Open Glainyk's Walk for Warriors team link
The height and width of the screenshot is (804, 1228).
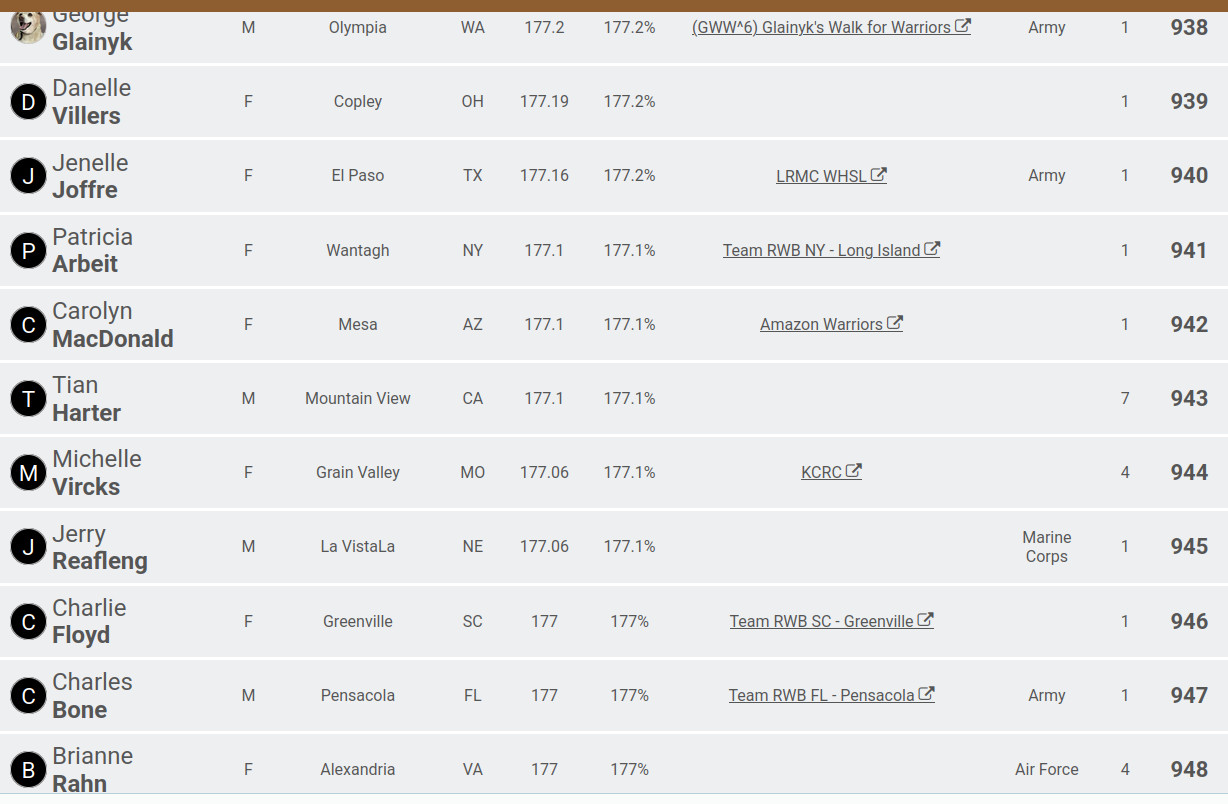[820, 27]
